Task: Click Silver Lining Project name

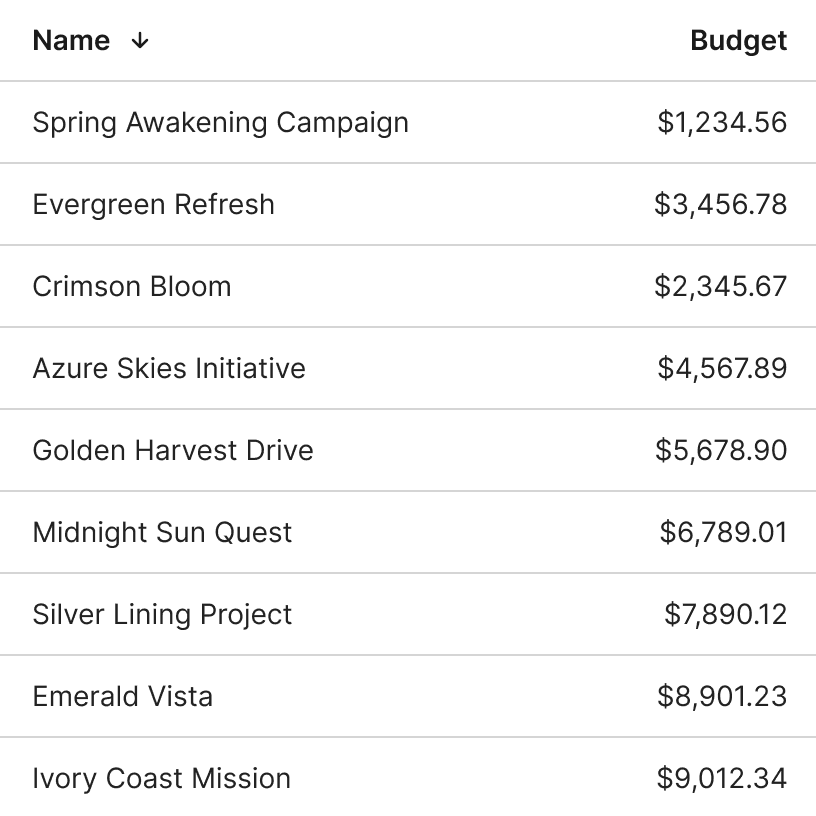Action: (x=162, y=615)
